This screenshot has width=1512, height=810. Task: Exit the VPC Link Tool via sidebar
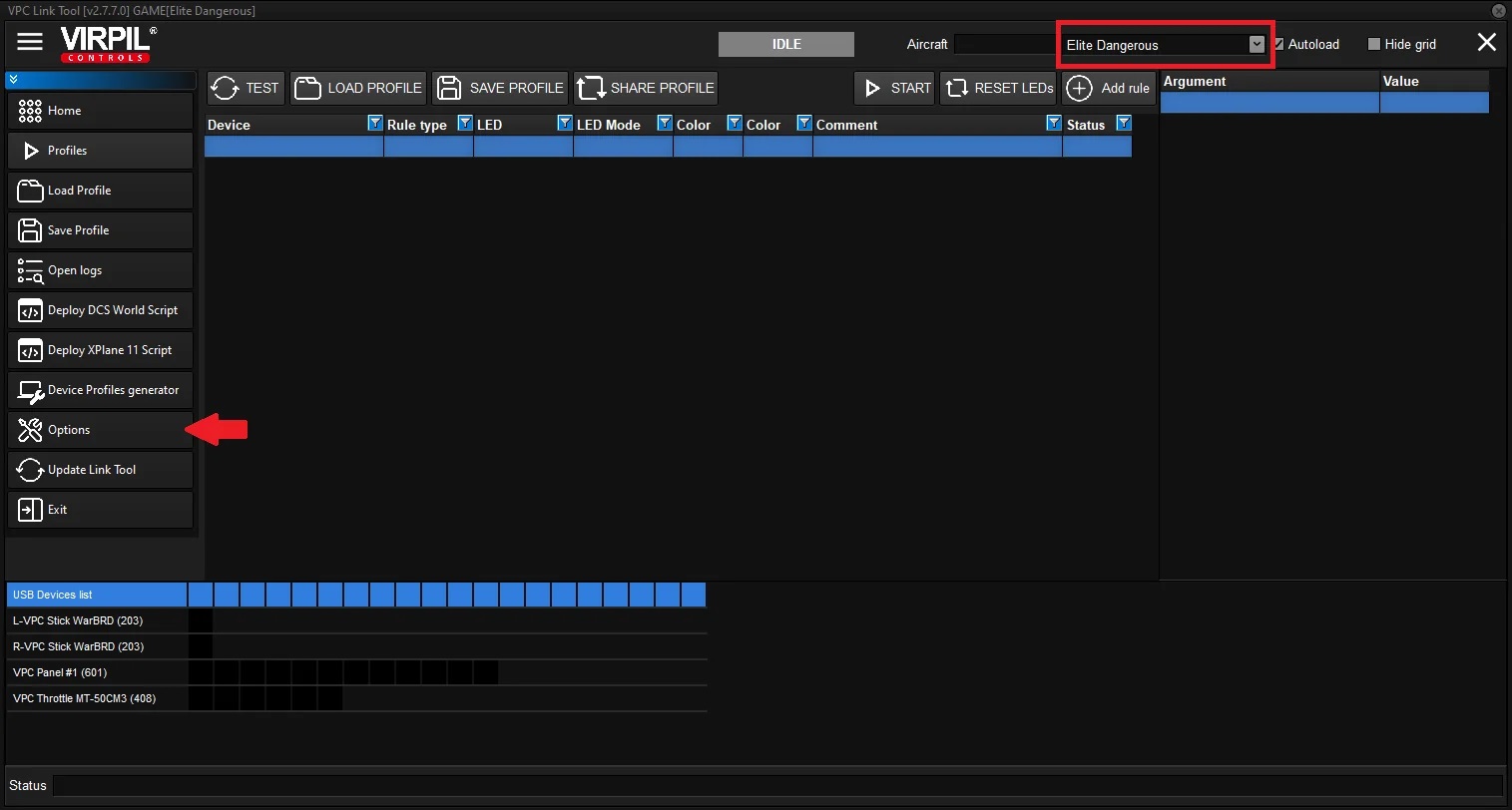click(100, 510)
